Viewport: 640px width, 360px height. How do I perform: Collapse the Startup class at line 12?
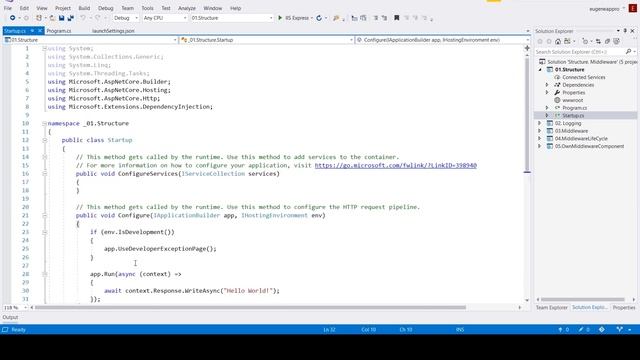(44, 140)
